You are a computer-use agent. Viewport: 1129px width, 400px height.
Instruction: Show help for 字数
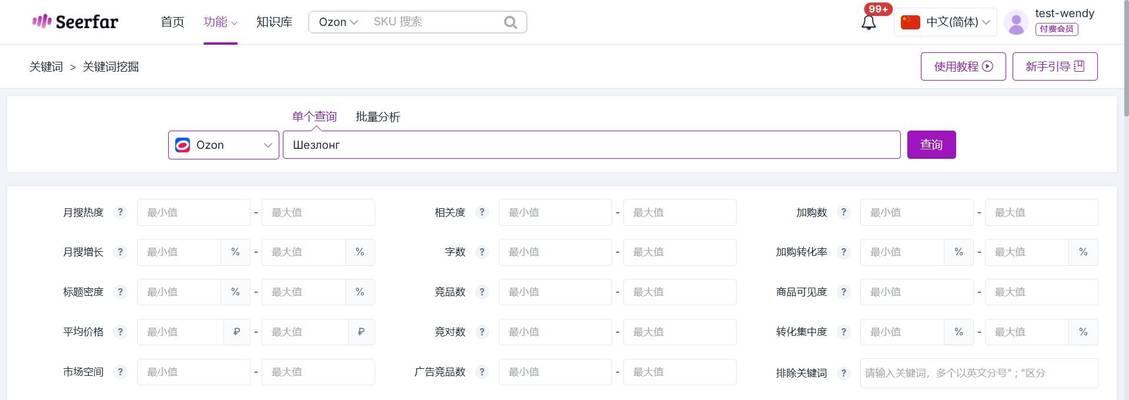coord(482,253)
